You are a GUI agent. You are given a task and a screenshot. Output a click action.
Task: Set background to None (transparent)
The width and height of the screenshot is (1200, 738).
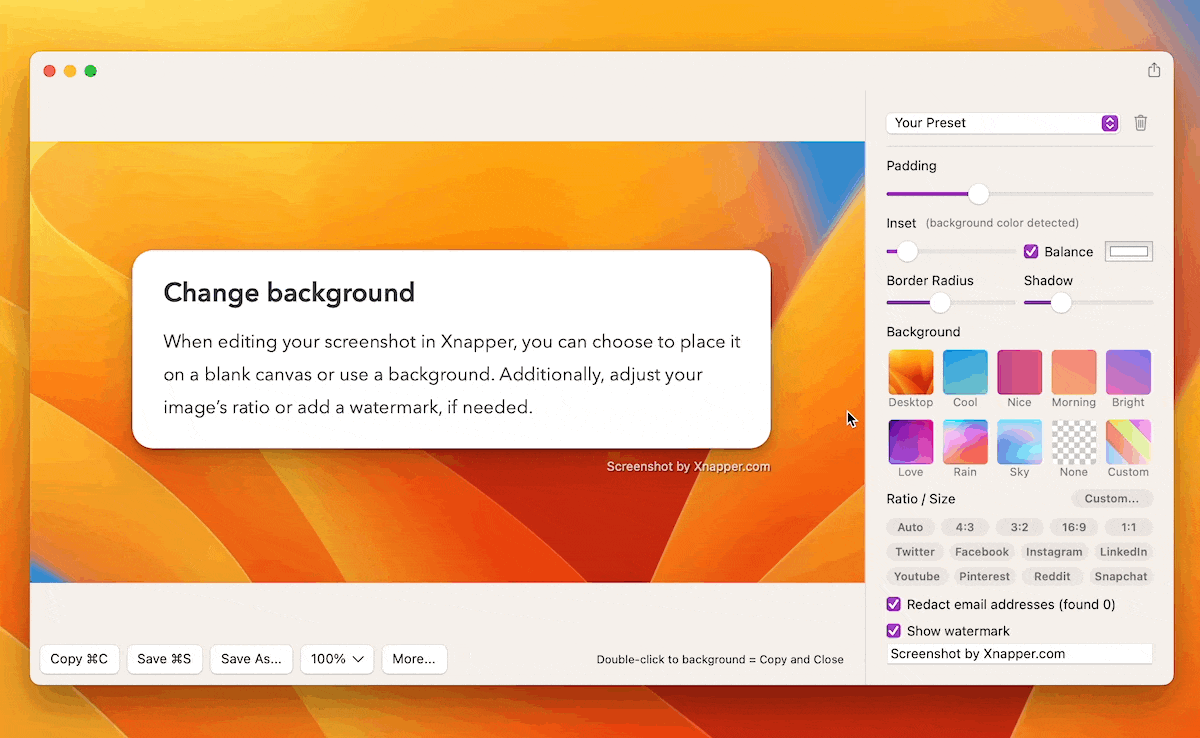tap(1074, 442)
